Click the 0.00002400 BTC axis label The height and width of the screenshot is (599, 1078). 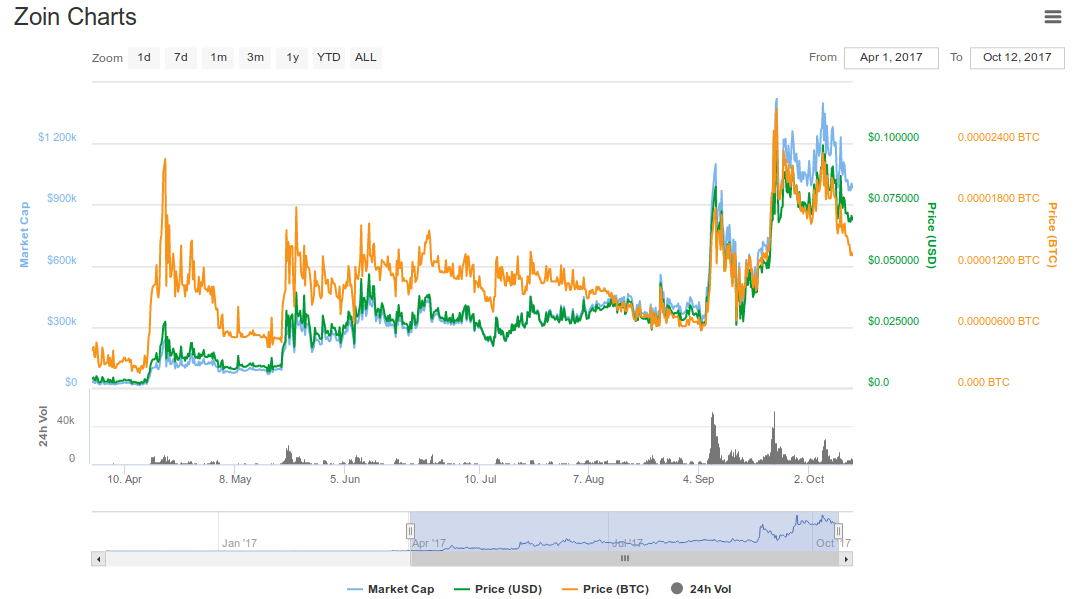click(998, 138)
